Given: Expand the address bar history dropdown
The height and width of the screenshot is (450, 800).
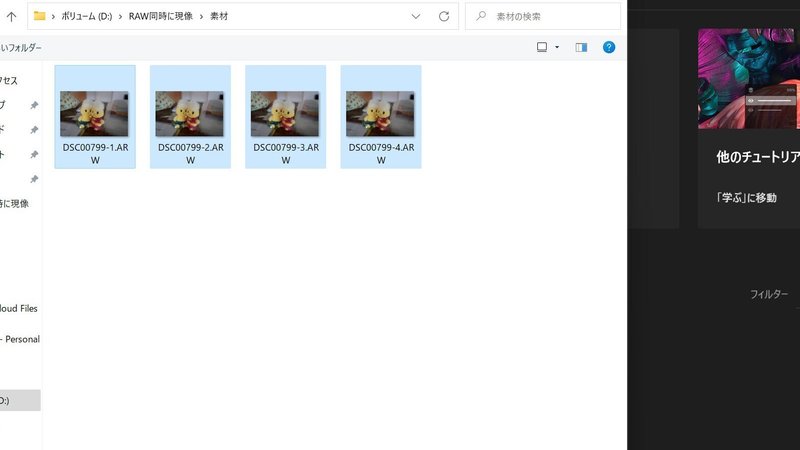Looking at the screenshot, I should (x=416, y=16).
